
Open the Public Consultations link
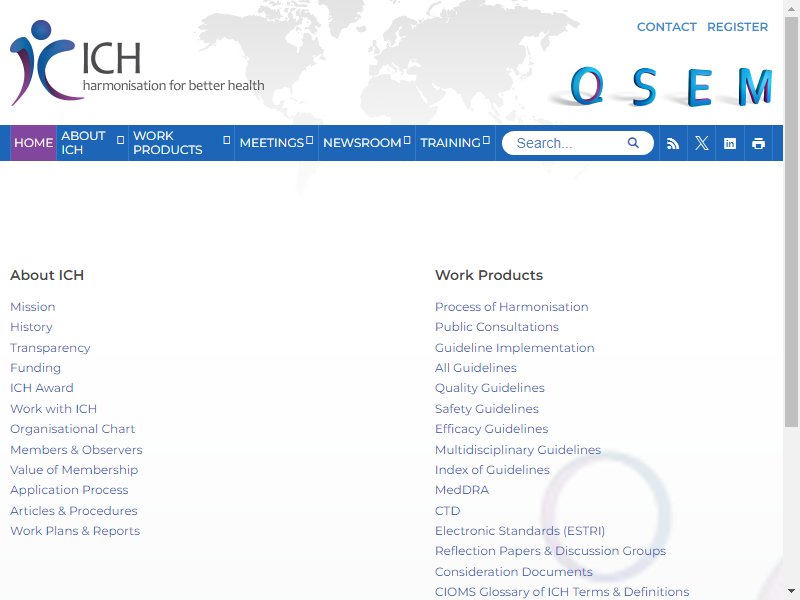497,327
